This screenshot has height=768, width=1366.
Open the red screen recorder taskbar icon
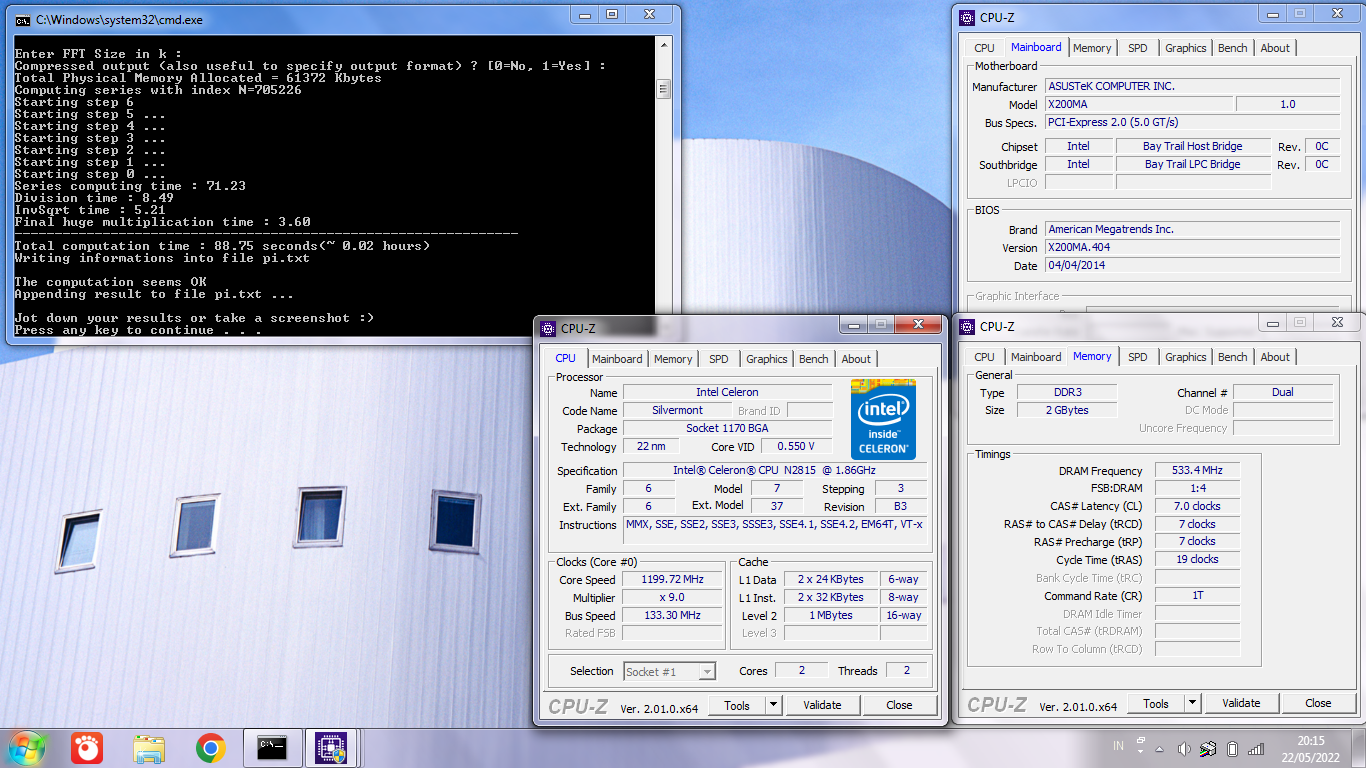(88, 748)
